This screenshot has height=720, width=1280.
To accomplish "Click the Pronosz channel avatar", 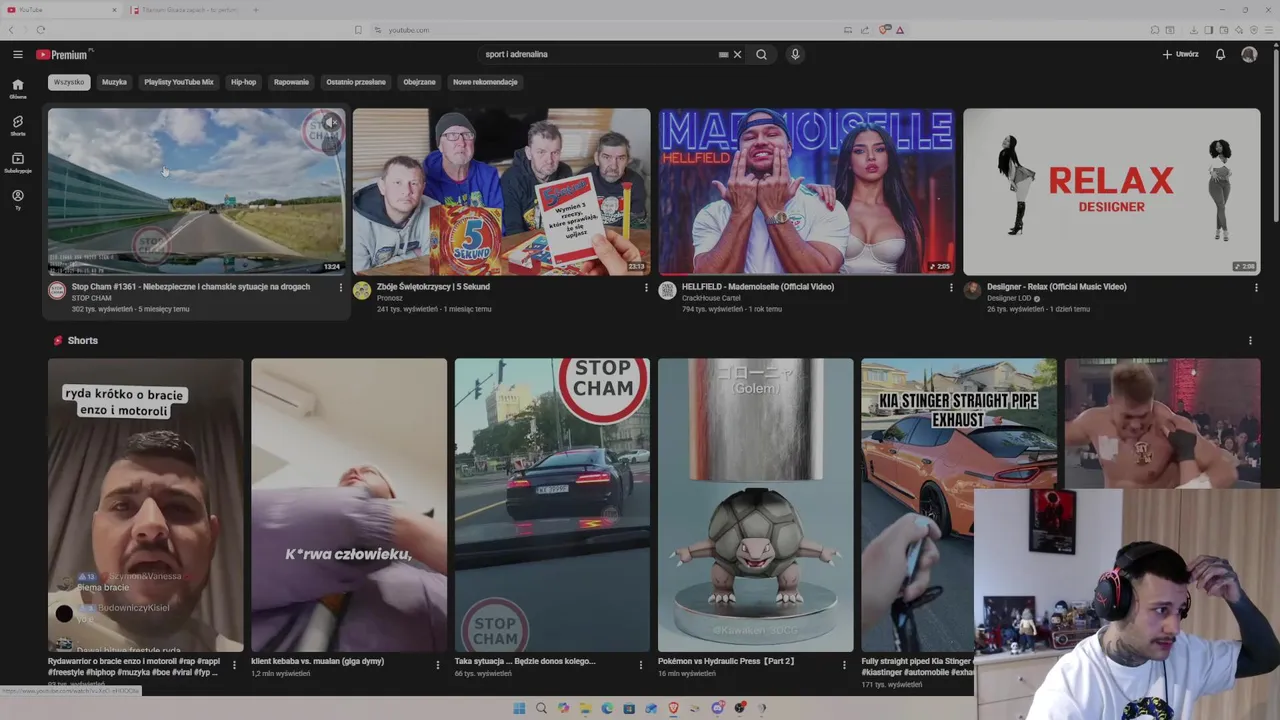I will coord(362,290).
